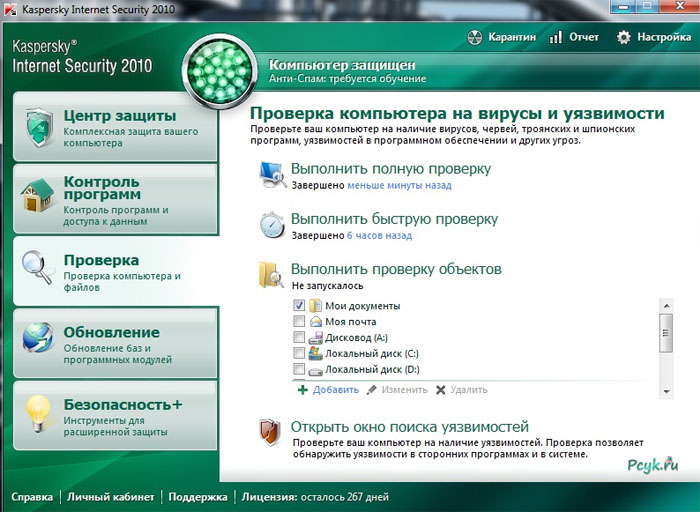Click the Компьютер защищен status heading
The height and width of the screenshot is (512, 700).
coord(342,65)
